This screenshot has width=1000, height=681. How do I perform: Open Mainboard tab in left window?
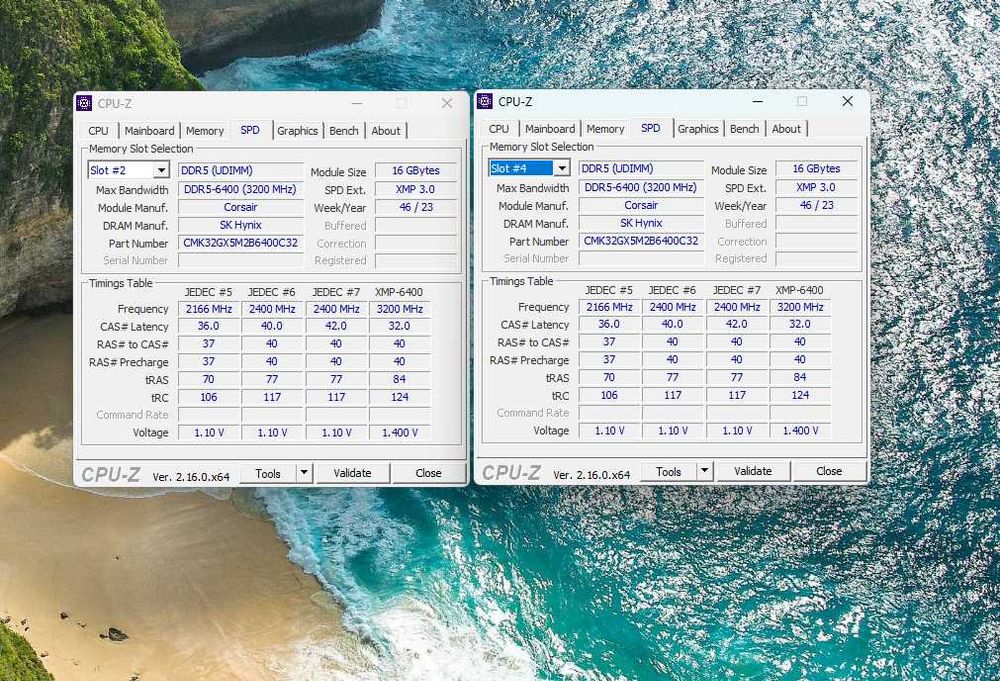(x=149, y=131)
